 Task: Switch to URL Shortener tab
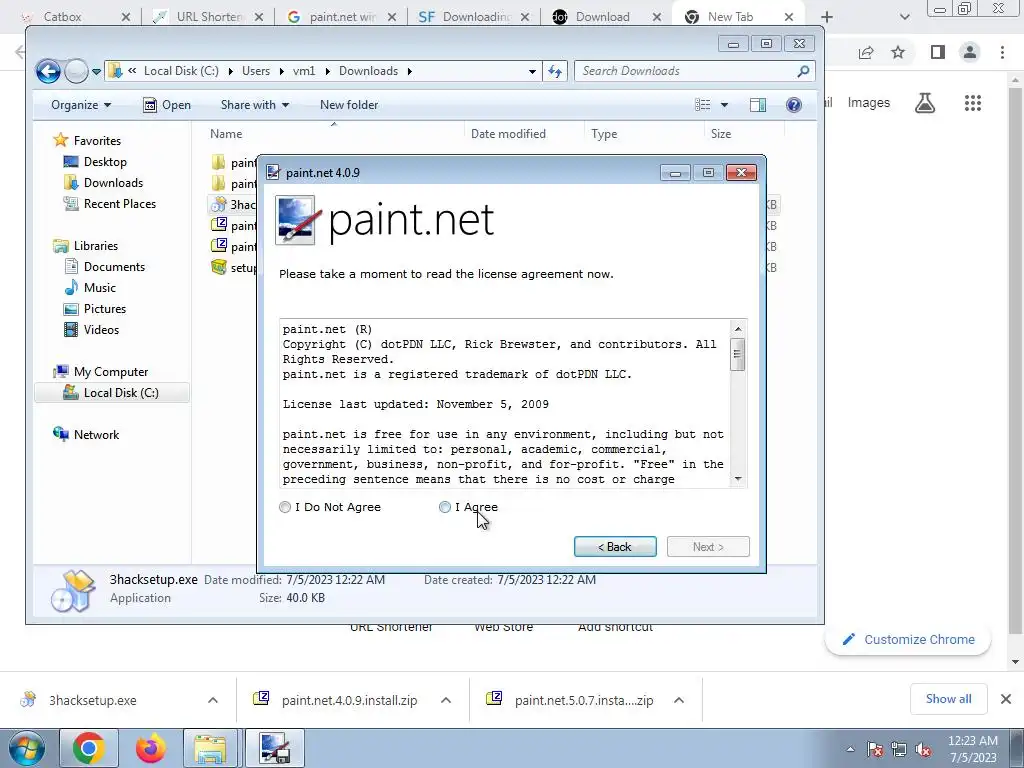click(x=209, y=17)
